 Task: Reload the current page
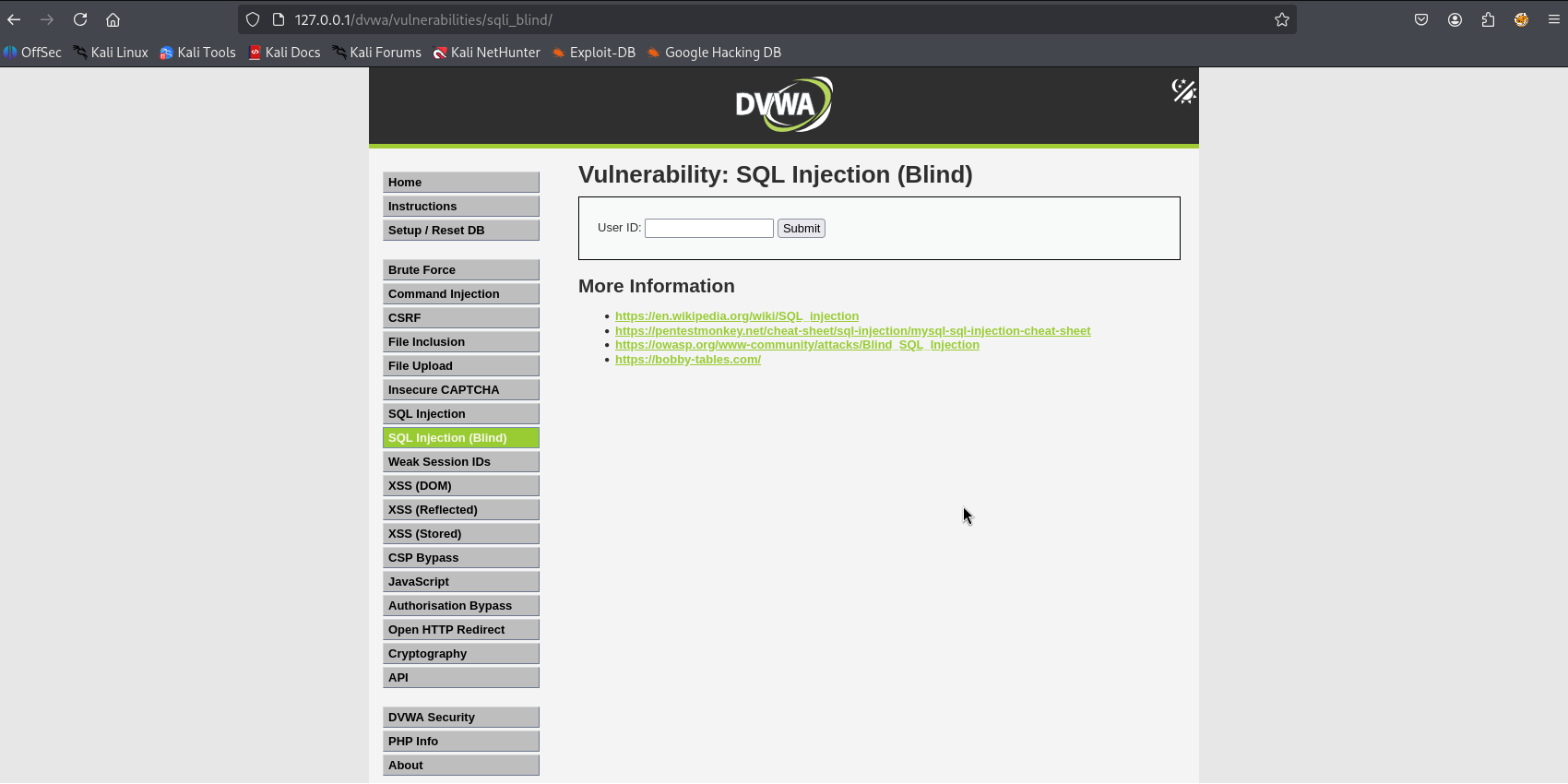pyautogui.click(x=80, y=19)
